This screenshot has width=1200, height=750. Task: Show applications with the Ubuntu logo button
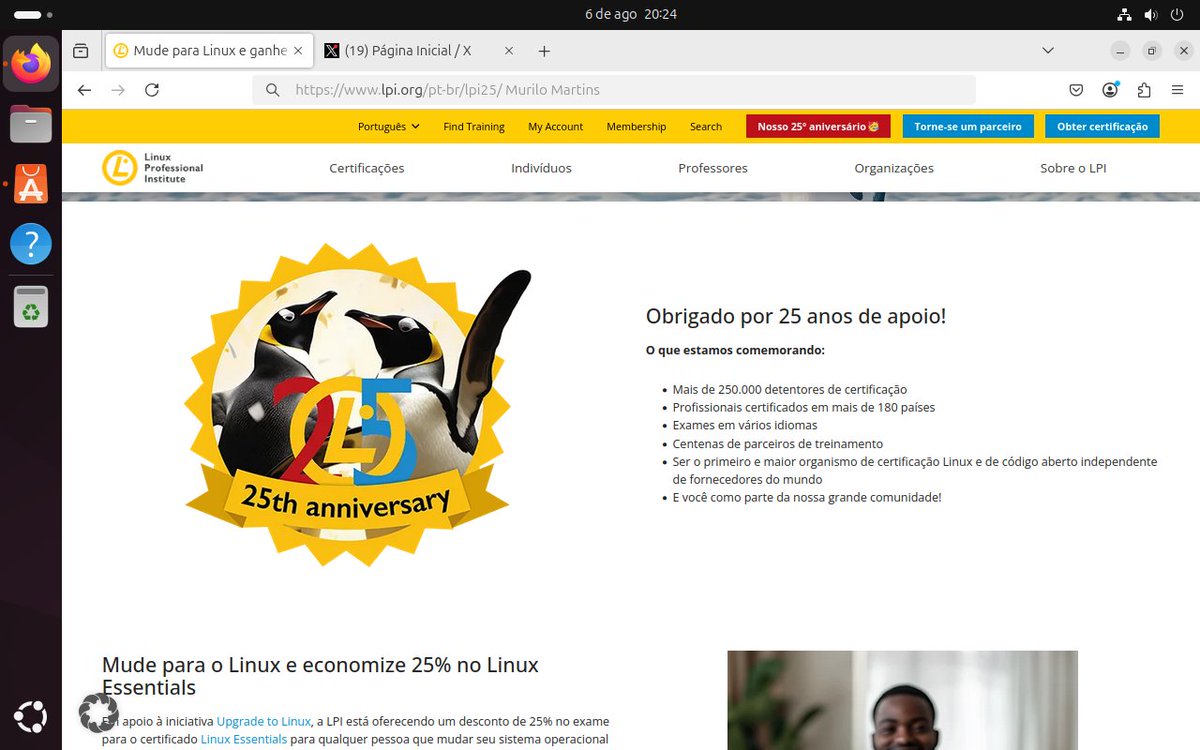31,716
